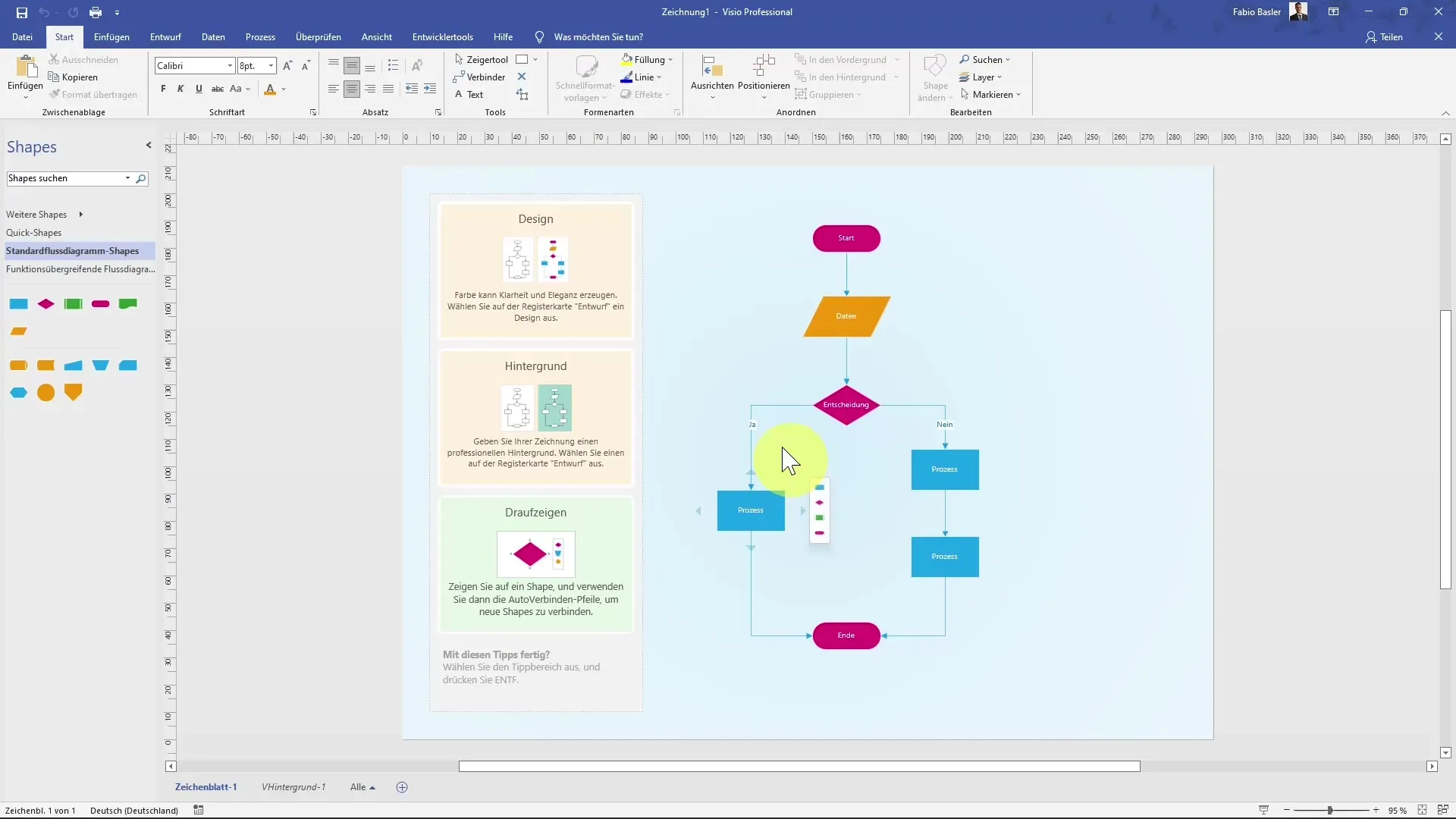Screen dimensions: 1456x819
Task: Click the Ausrichten button
Action: pyautogui.click(x=712, y=77)
